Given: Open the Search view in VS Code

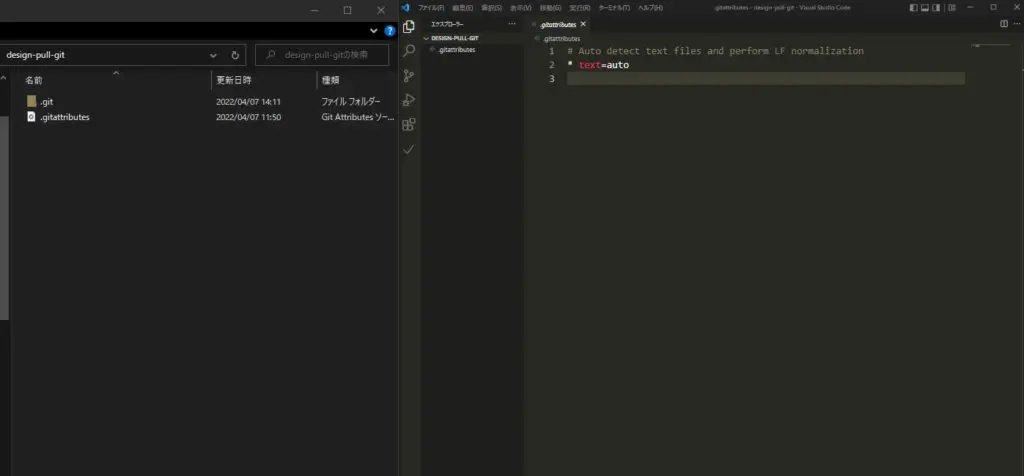Looking at the screenshot, I should [x=409, y=51].
